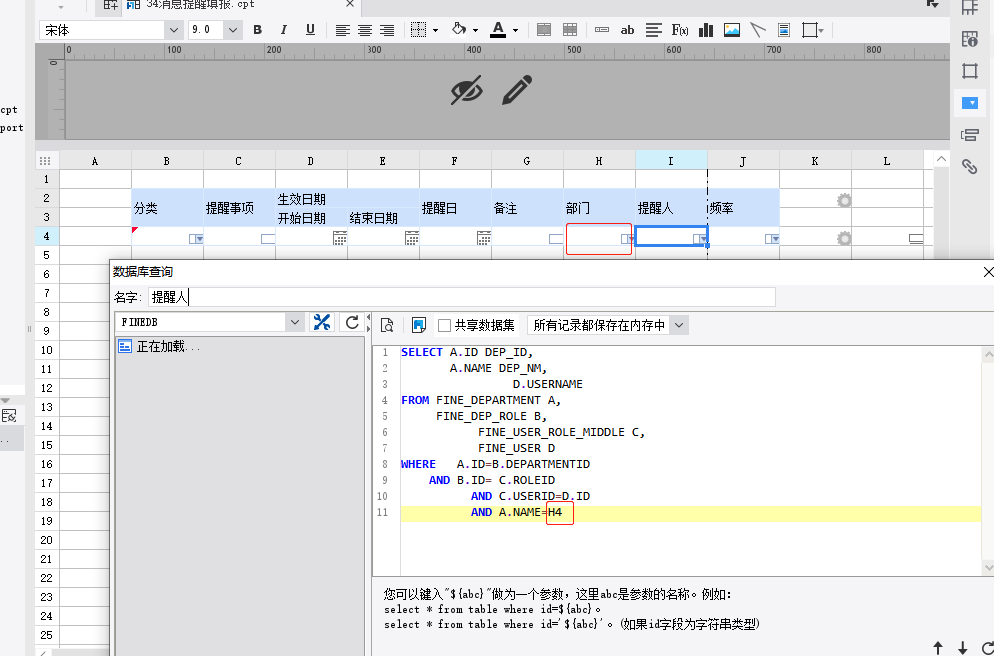
Task: Switch to the 34消息提醒填报.cpt tab
Action: pos(200,4)
